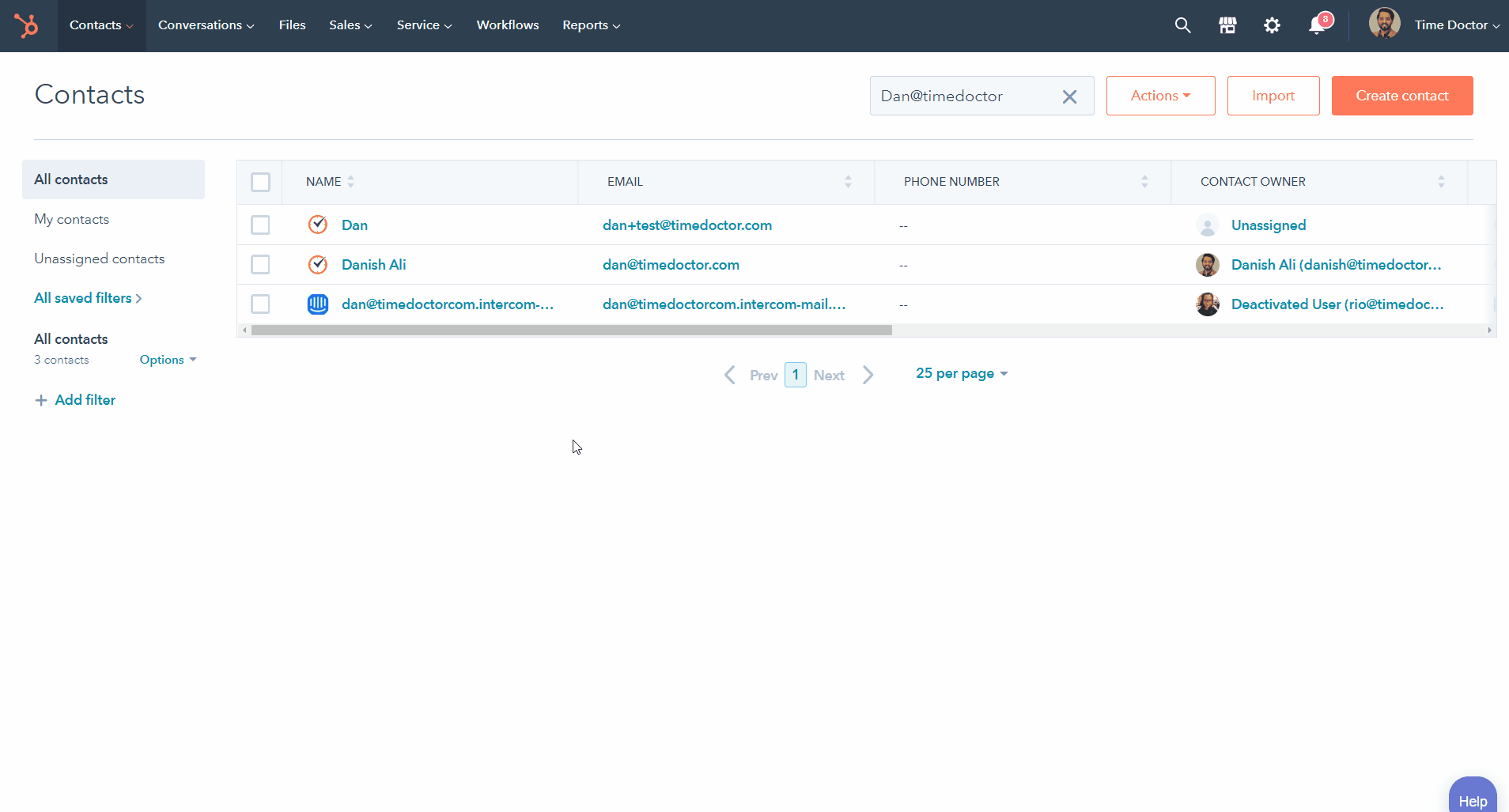Toggle the select-all contacts checkbox
Image resolution: width=1509 pixels, height=812 pixels.
pos(260,182)
